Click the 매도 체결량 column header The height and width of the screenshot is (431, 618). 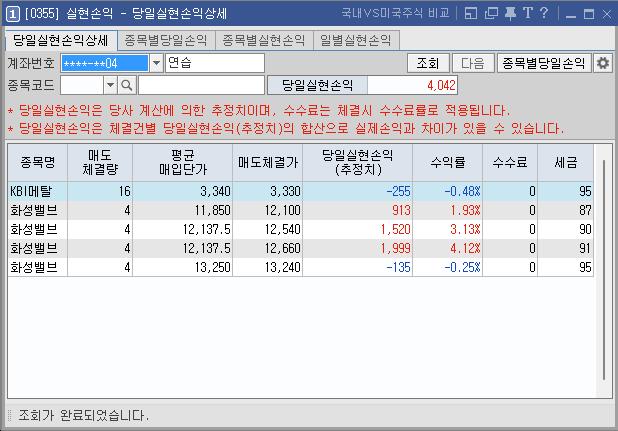[x=100, y=162]
